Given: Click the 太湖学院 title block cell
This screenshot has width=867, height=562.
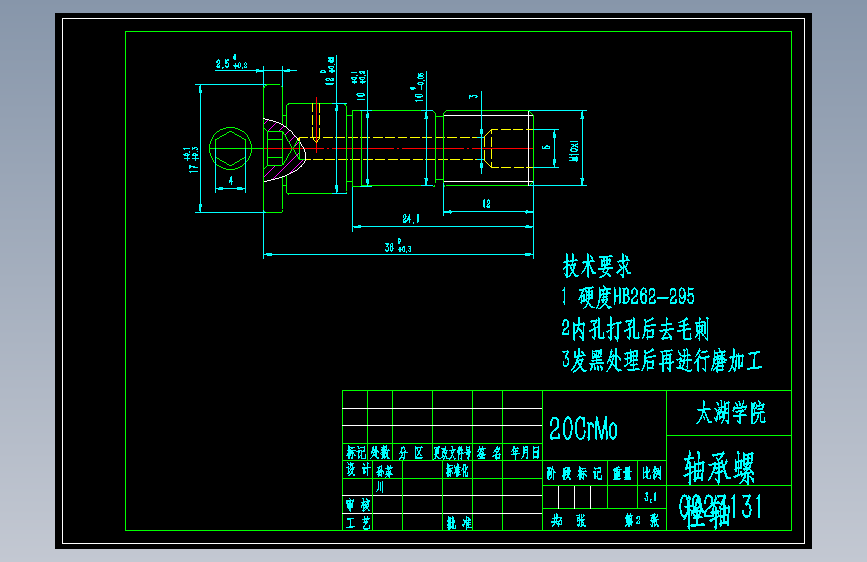Looking at the screenshot, I should 729,413.
